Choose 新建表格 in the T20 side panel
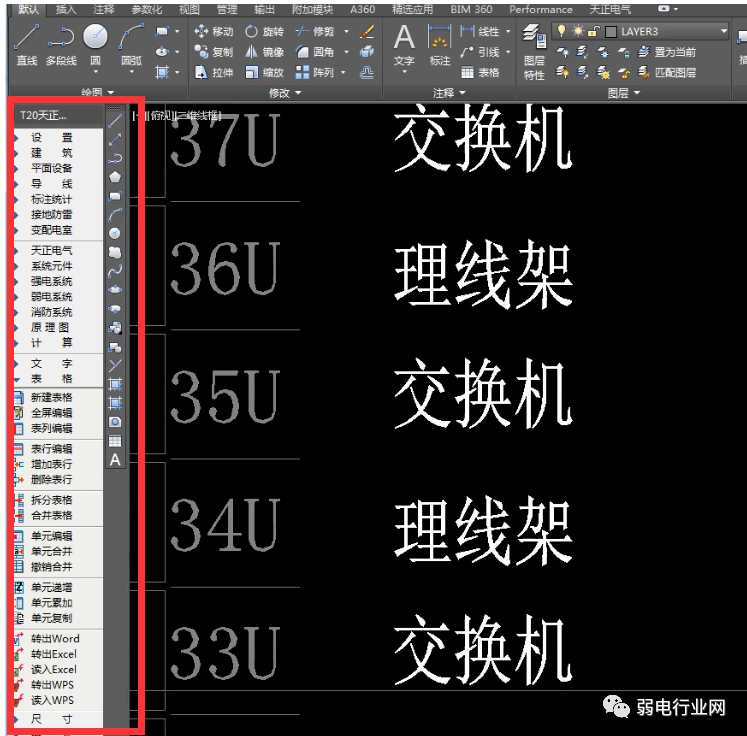This screenshot has height=736, width=747. (51, 397)
